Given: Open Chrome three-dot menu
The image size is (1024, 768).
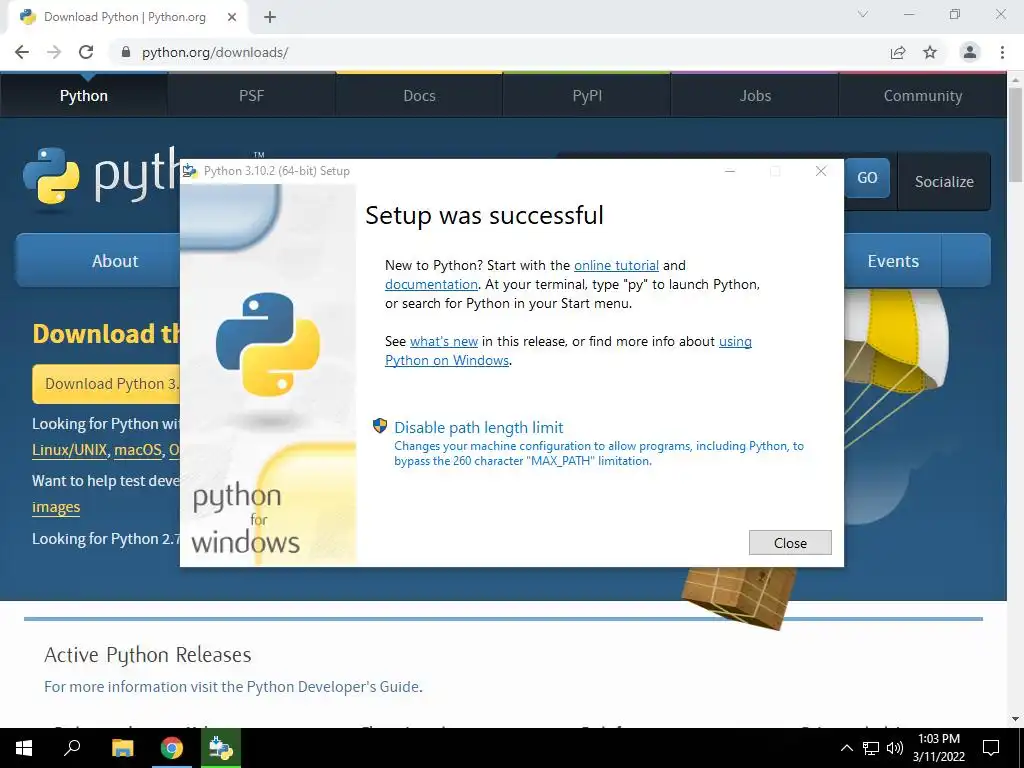Looking at the screenshot, I should pyautogui.click(x=1002, y=52).
